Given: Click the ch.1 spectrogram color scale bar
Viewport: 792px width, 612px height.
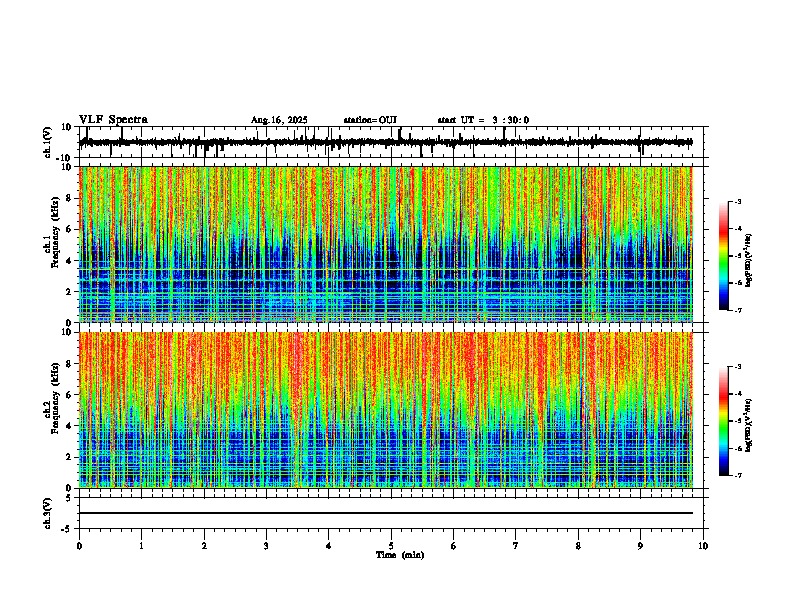Looking at the screenshot, I should pyautogui.click(x=724, y=256).
